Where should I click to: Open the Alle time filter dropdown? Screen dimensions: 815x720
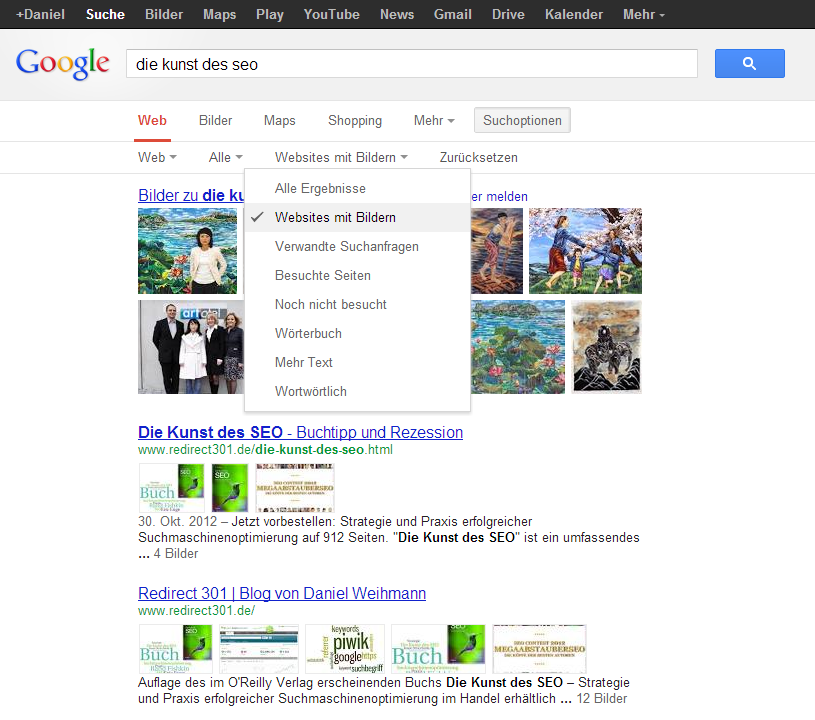click(226, 157)
